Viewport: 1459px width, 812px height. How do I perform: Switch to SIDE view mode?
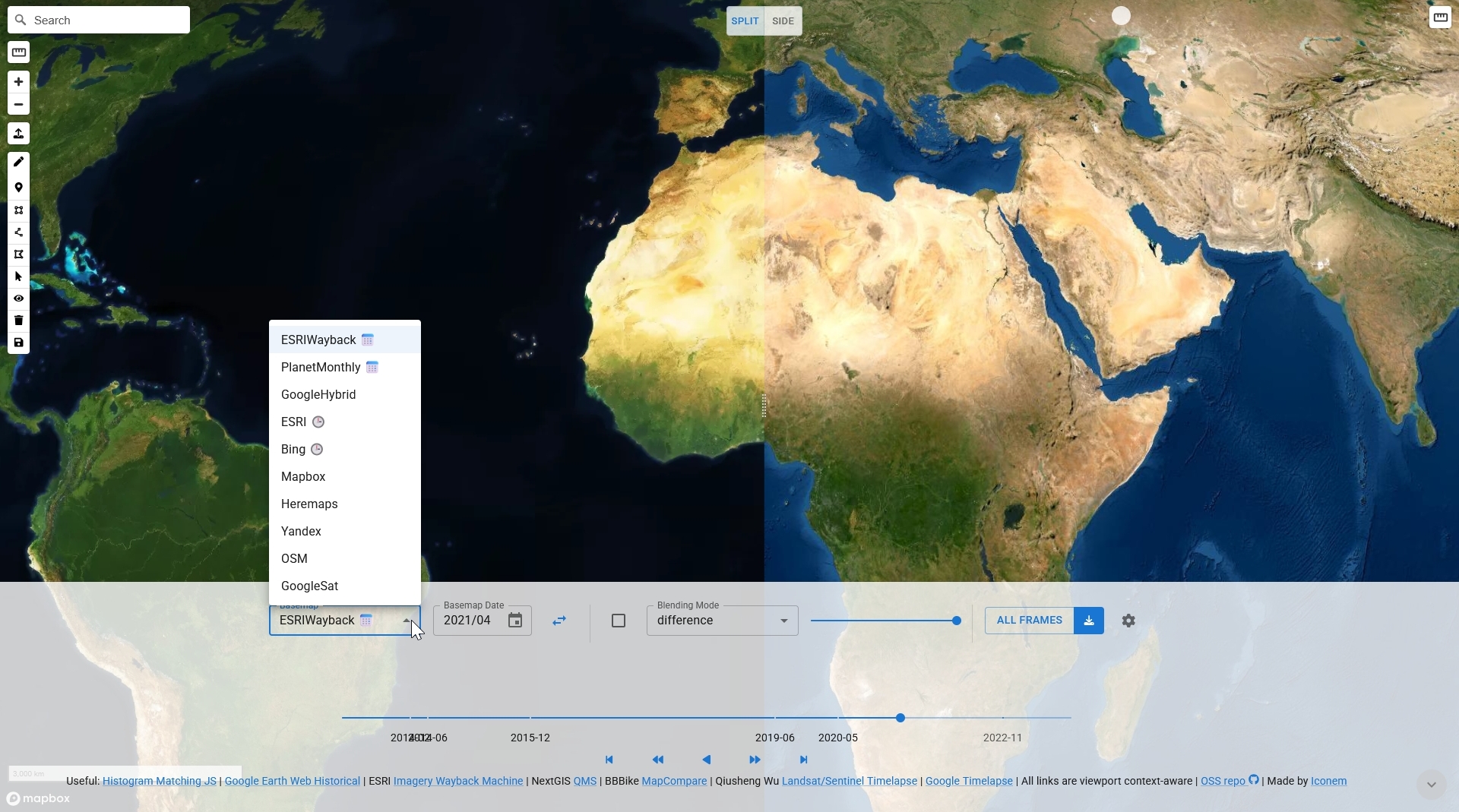point(783,21)
